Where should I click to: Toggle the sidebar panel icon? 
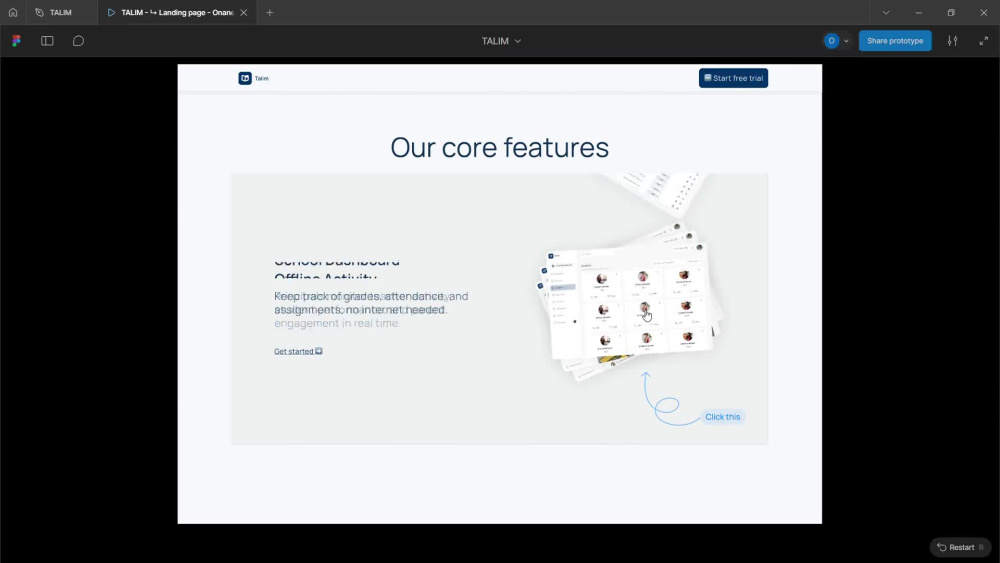click(x=47, y=41)
